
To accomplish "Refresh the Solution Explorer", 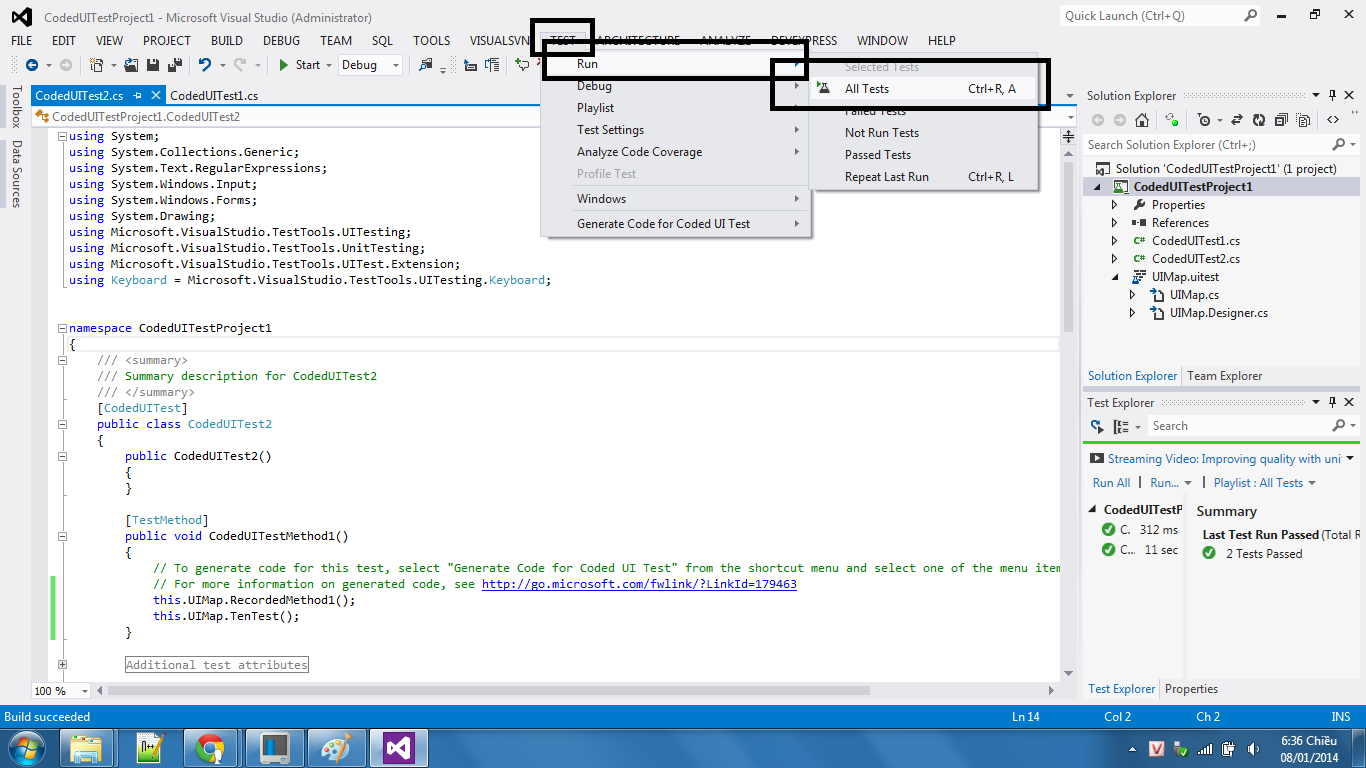I will [x=1258, y=120].
